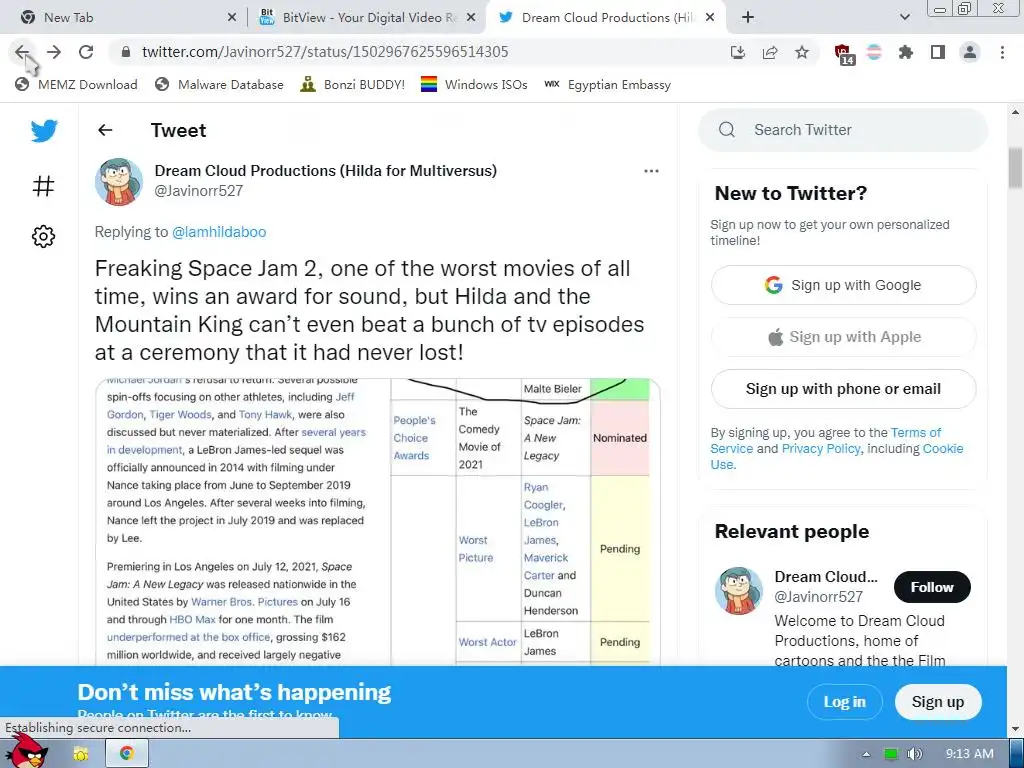Open the Dream Cloud Productions display name
Viewport: 1024px width, 768px height.
(325, 170)
